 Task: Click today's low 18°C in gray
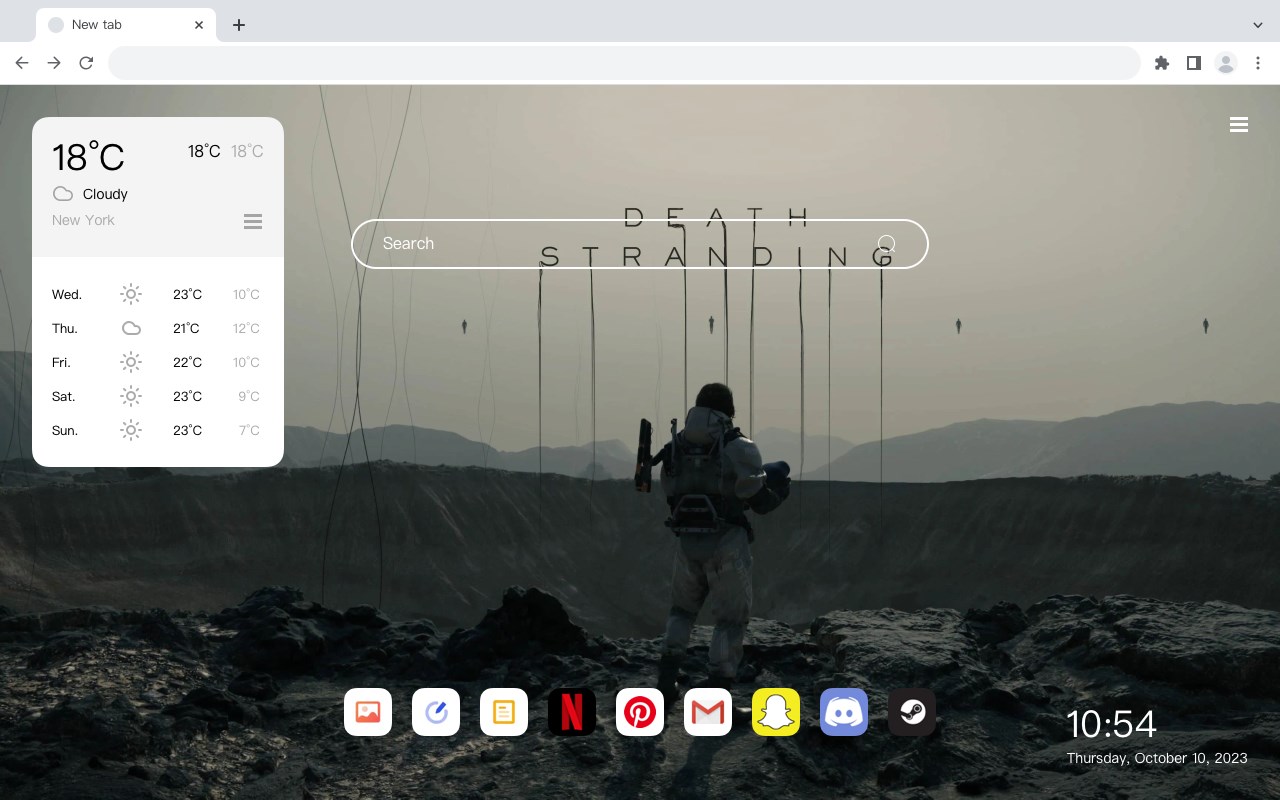(247, 151)
